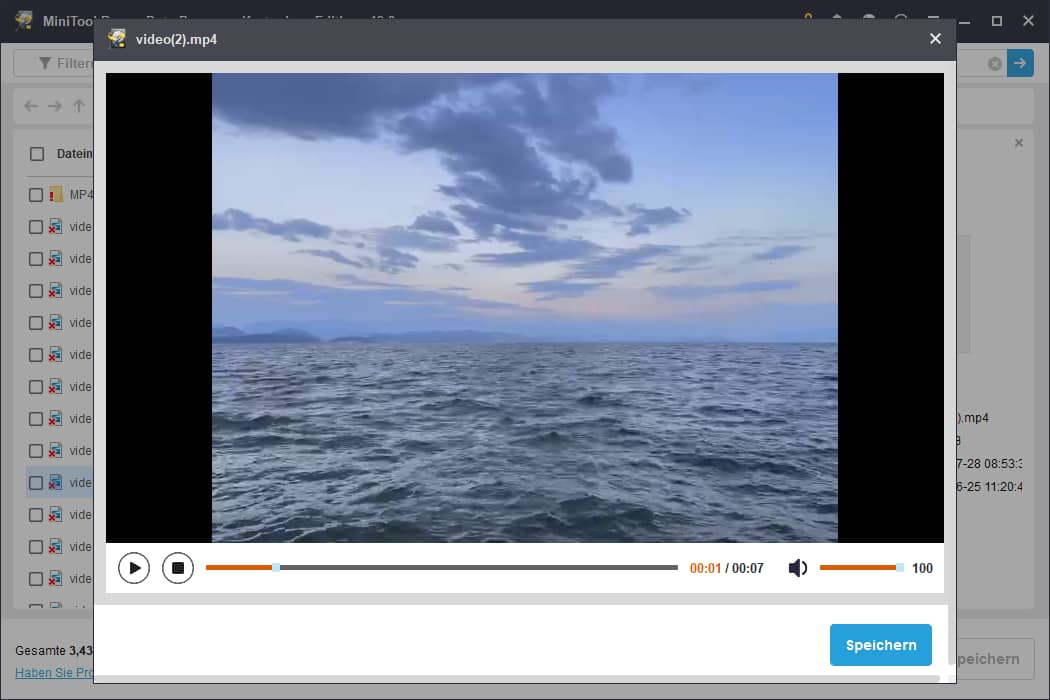Close the file info panel via its x icon
1050x700 pixels.
click(x=1019, y=143)
